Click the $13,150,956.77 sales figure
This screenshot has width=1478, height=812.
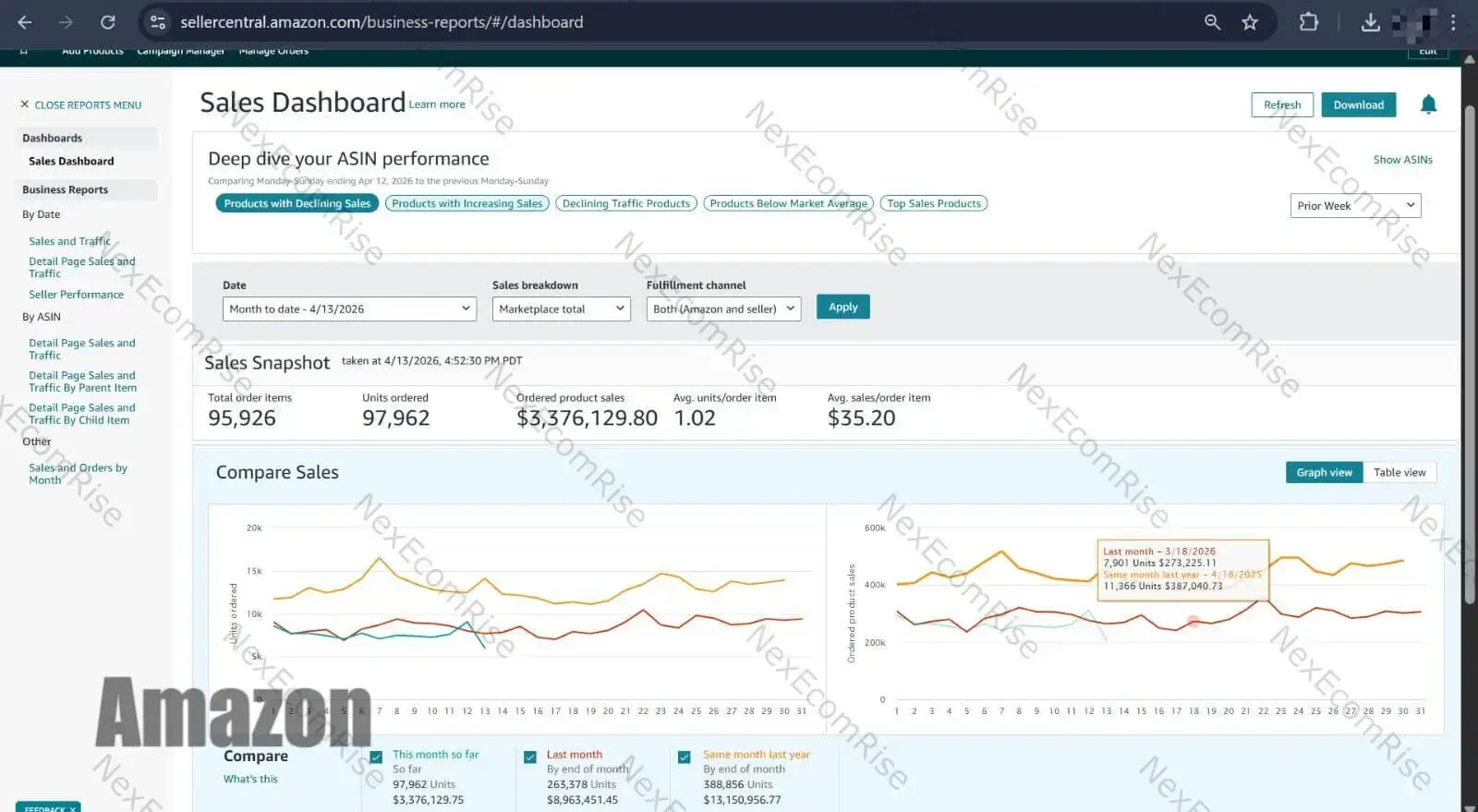coord(742,800)
